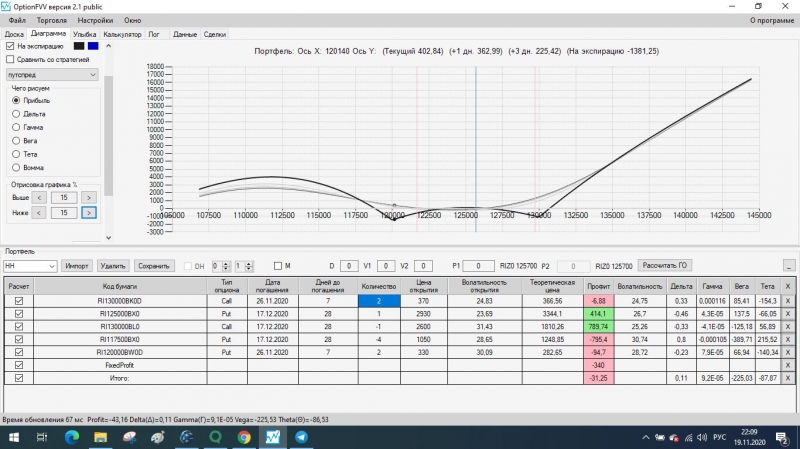Click the 'Рассчитать ГО' button
The width and height of the screenshot is (800, 449).
(x=664, y=265)
